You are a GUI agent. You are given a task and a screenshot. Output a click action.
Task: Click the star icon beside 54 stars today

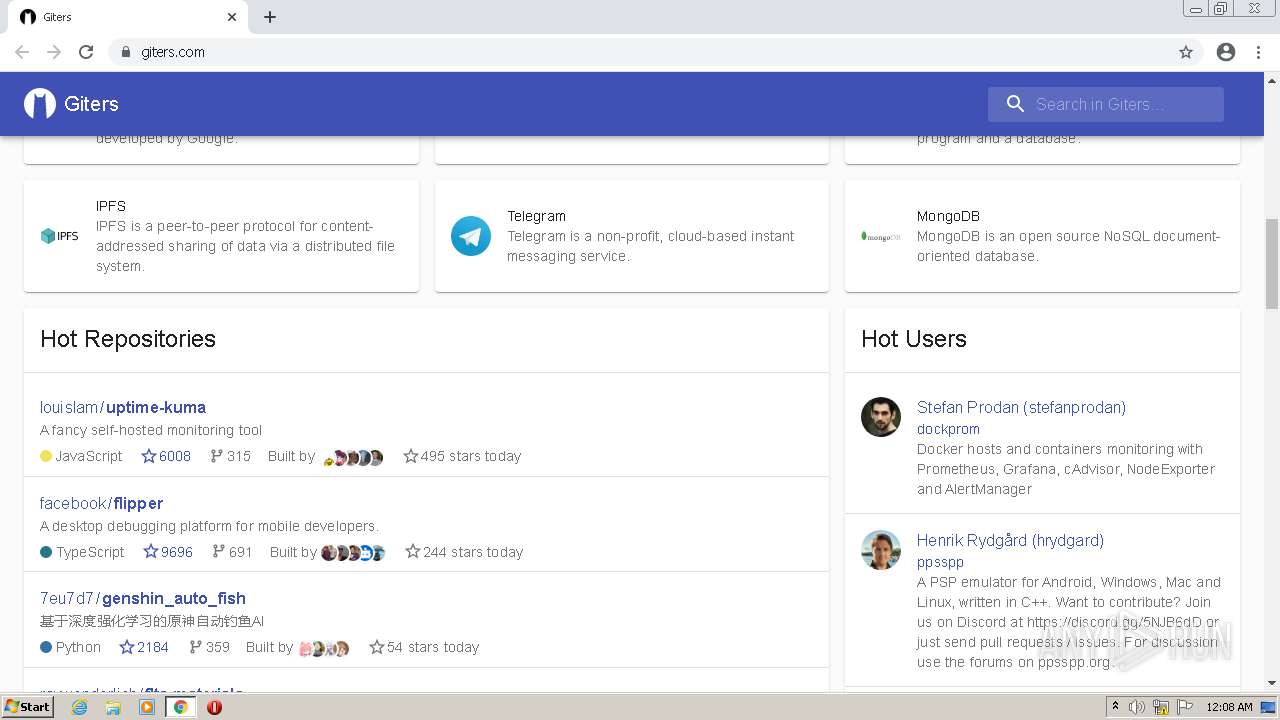click(x=377, y=647)
